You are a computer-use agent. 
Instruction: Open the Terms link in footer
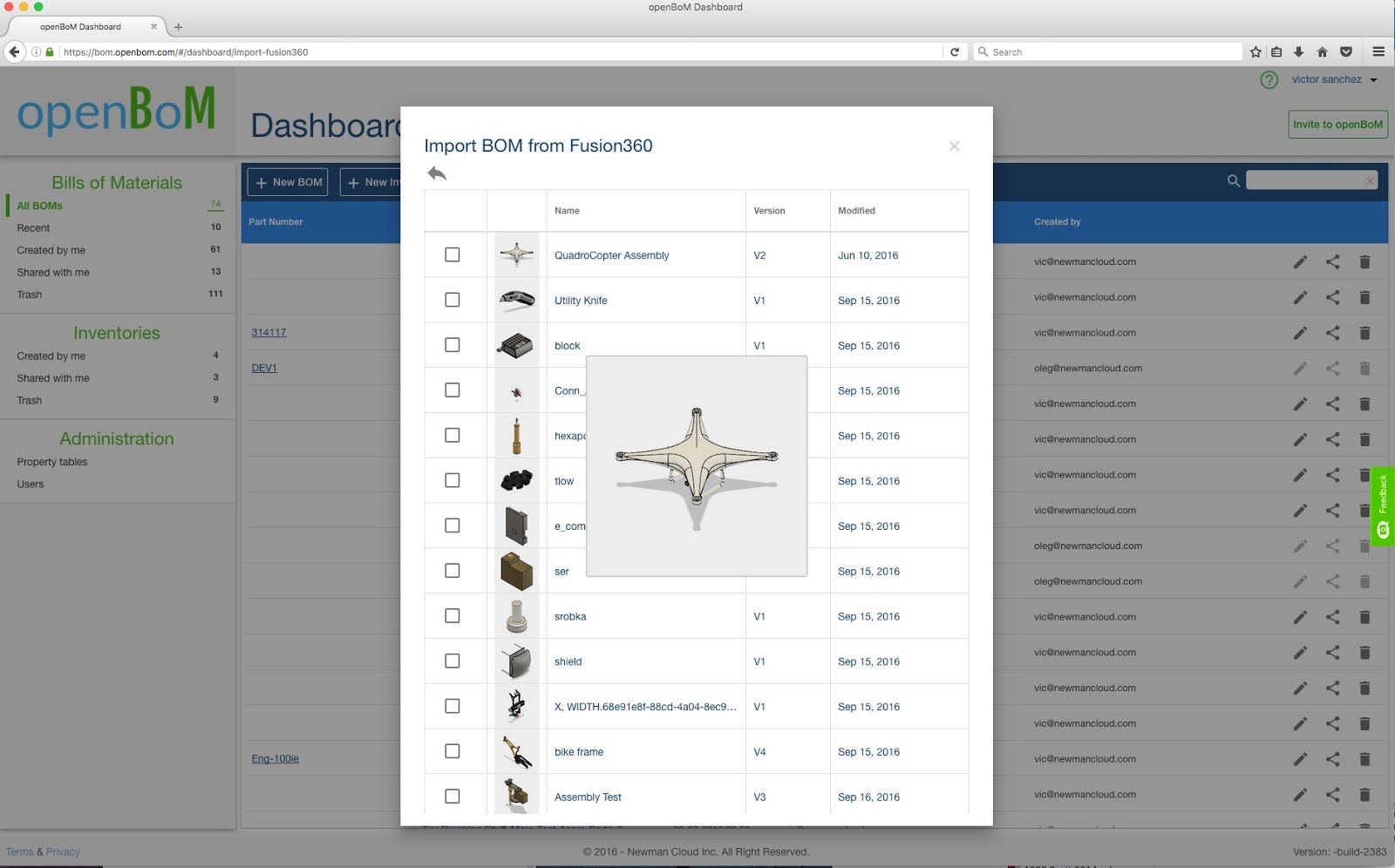pos(19,851)
